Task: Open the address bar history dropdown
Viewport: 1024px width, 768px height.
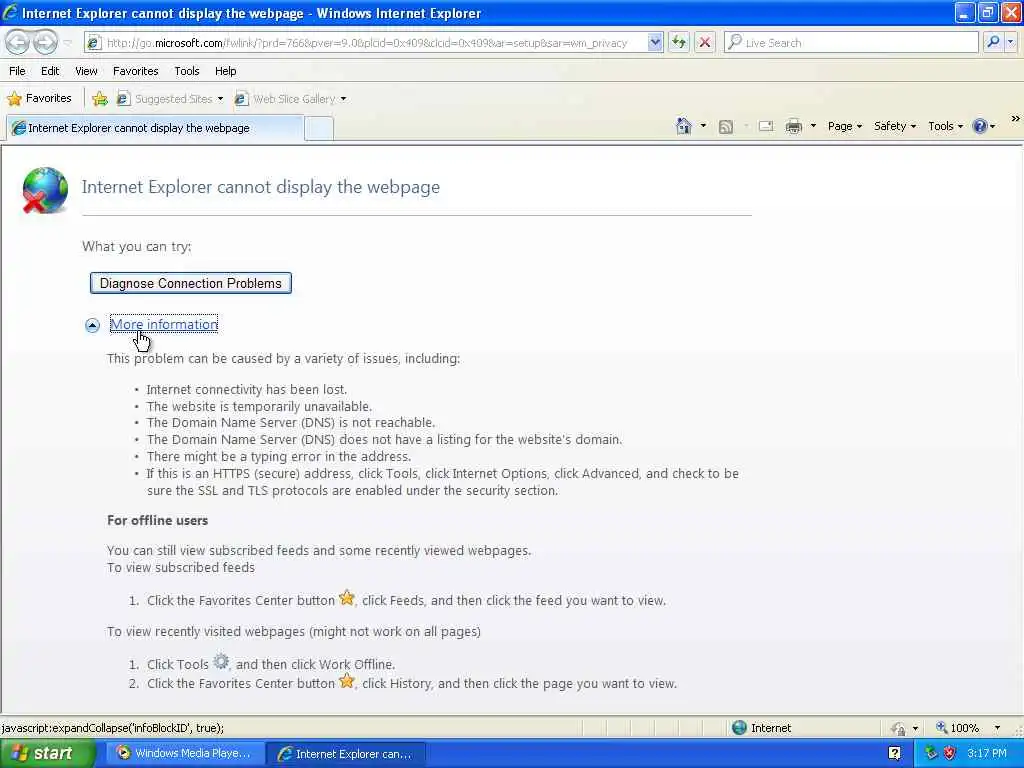Action: (654, 43)
